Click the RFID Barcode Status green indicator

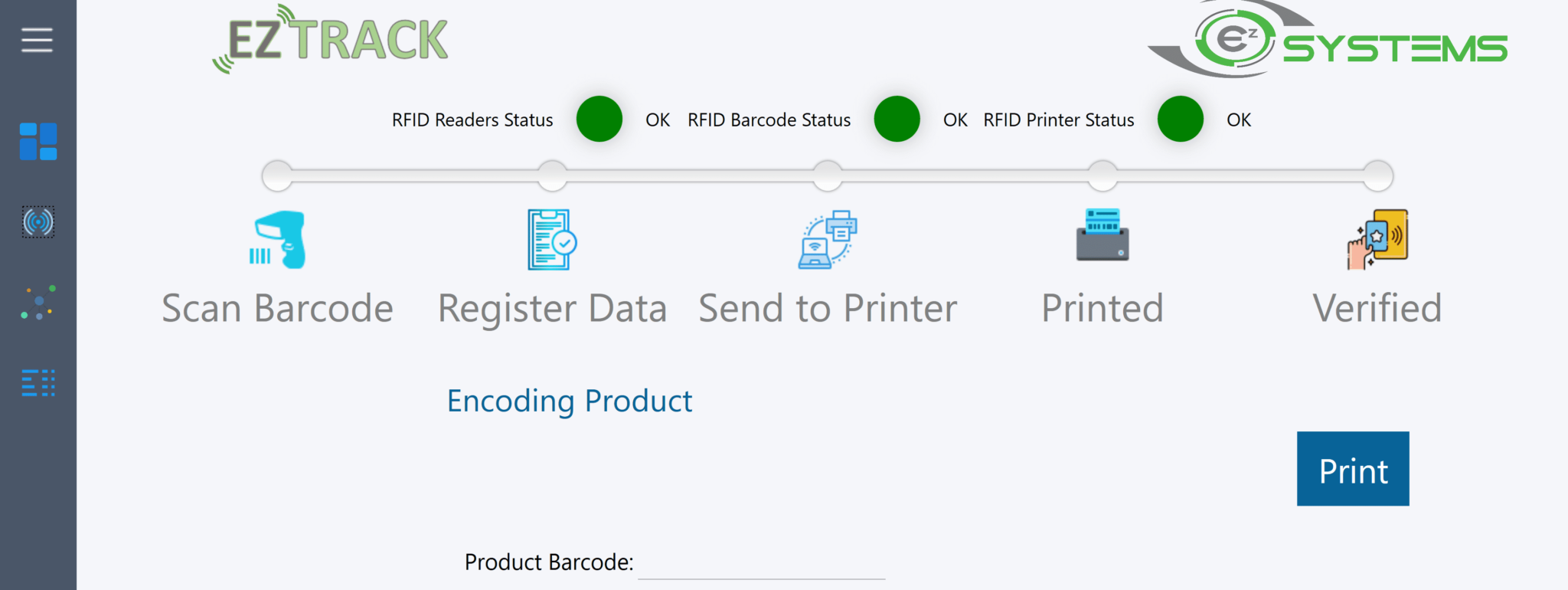tap(897, 119)
